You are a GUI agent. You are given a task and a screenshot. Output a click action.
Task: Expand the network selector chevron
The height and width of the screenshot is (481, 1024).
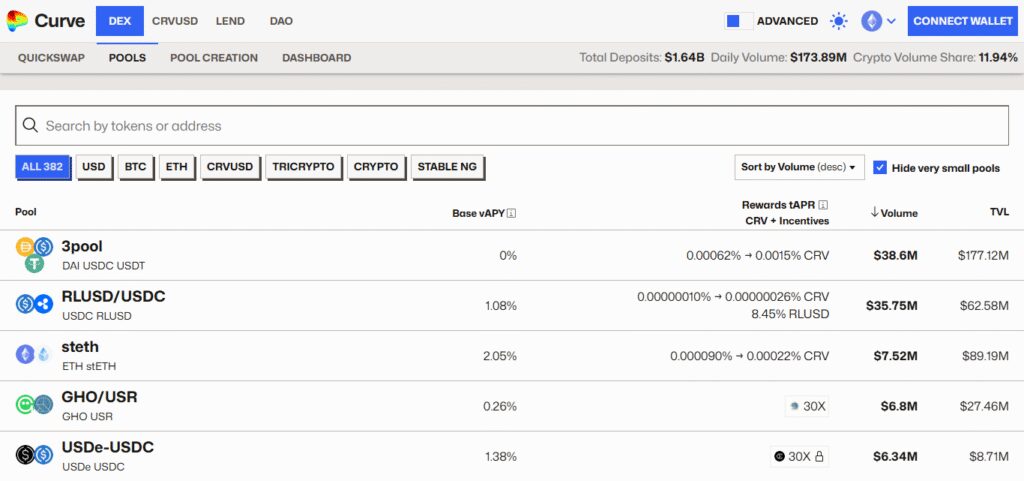tap(891, 22)
